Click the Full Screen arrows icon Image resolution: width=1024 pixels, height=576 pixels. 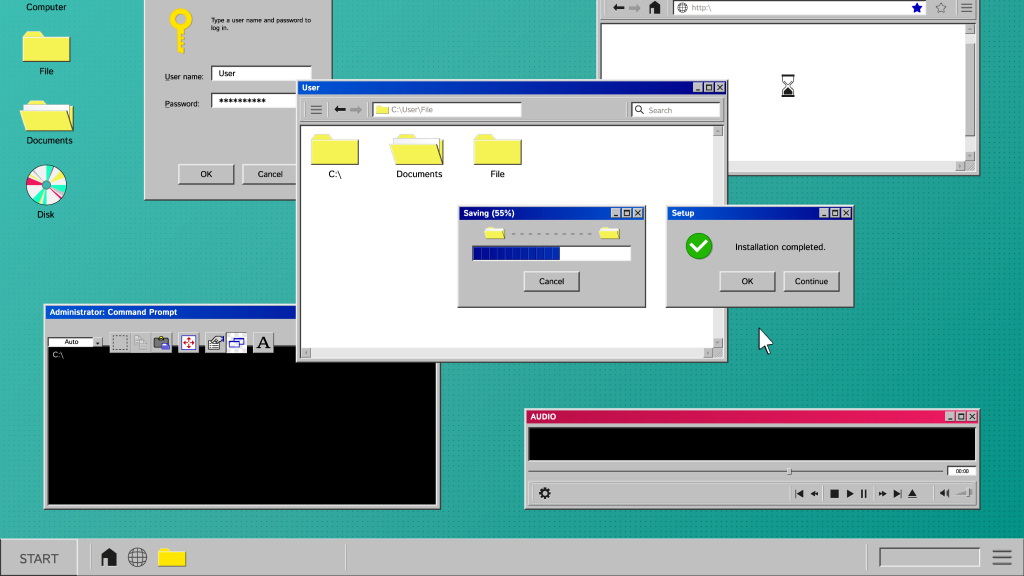188,343
